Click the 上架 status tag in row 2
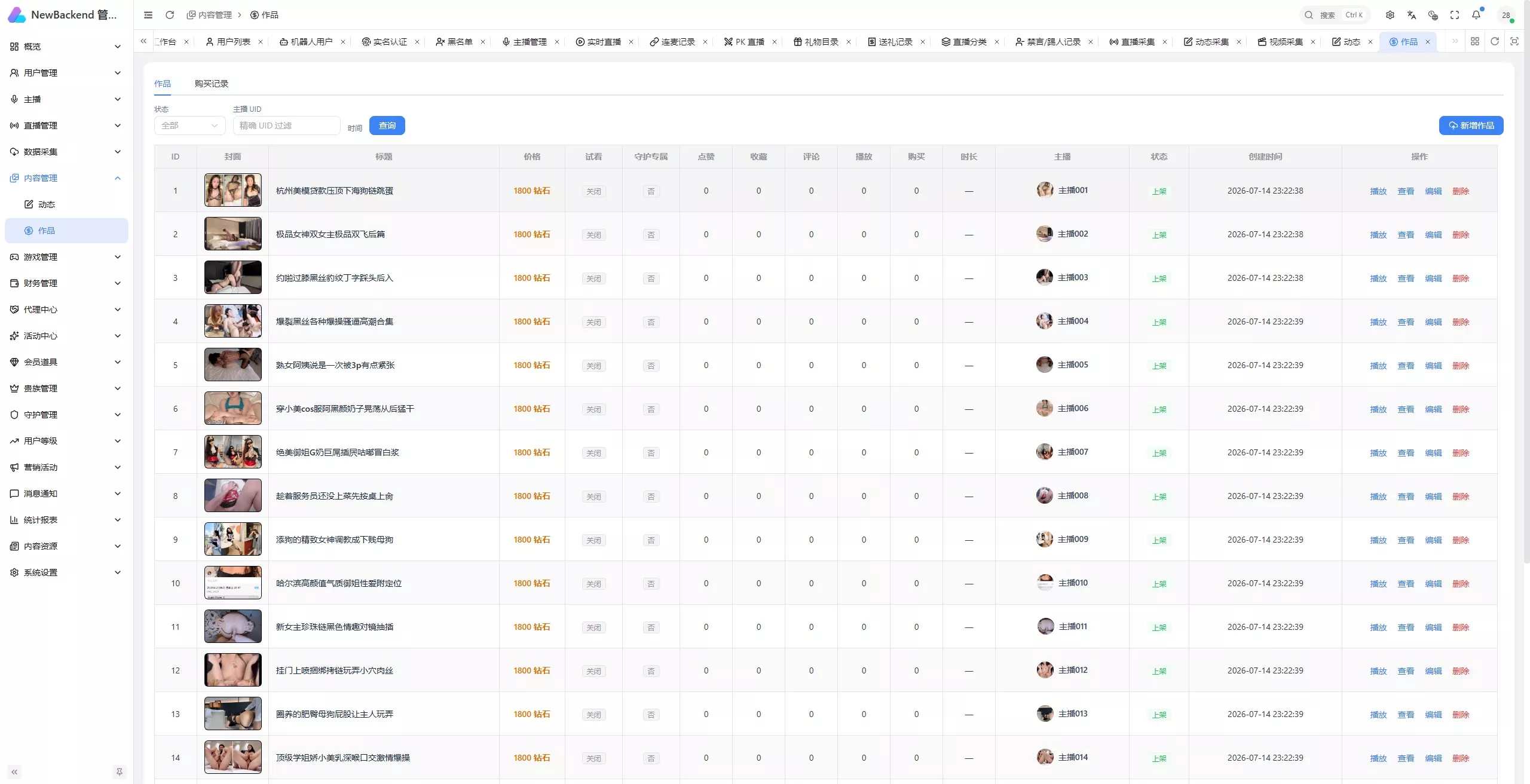Viewport: 1530px width, 784px height. 1159,235
